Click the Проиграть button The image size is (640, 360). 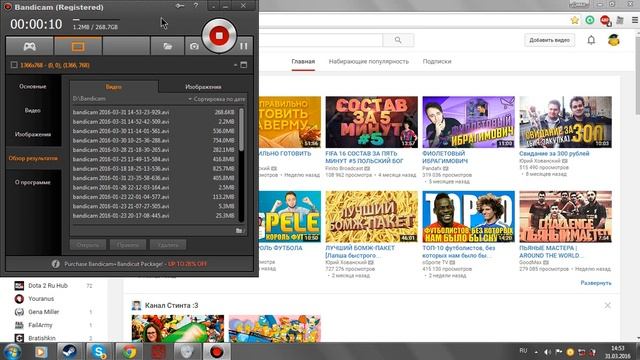(x=128, y=245)
